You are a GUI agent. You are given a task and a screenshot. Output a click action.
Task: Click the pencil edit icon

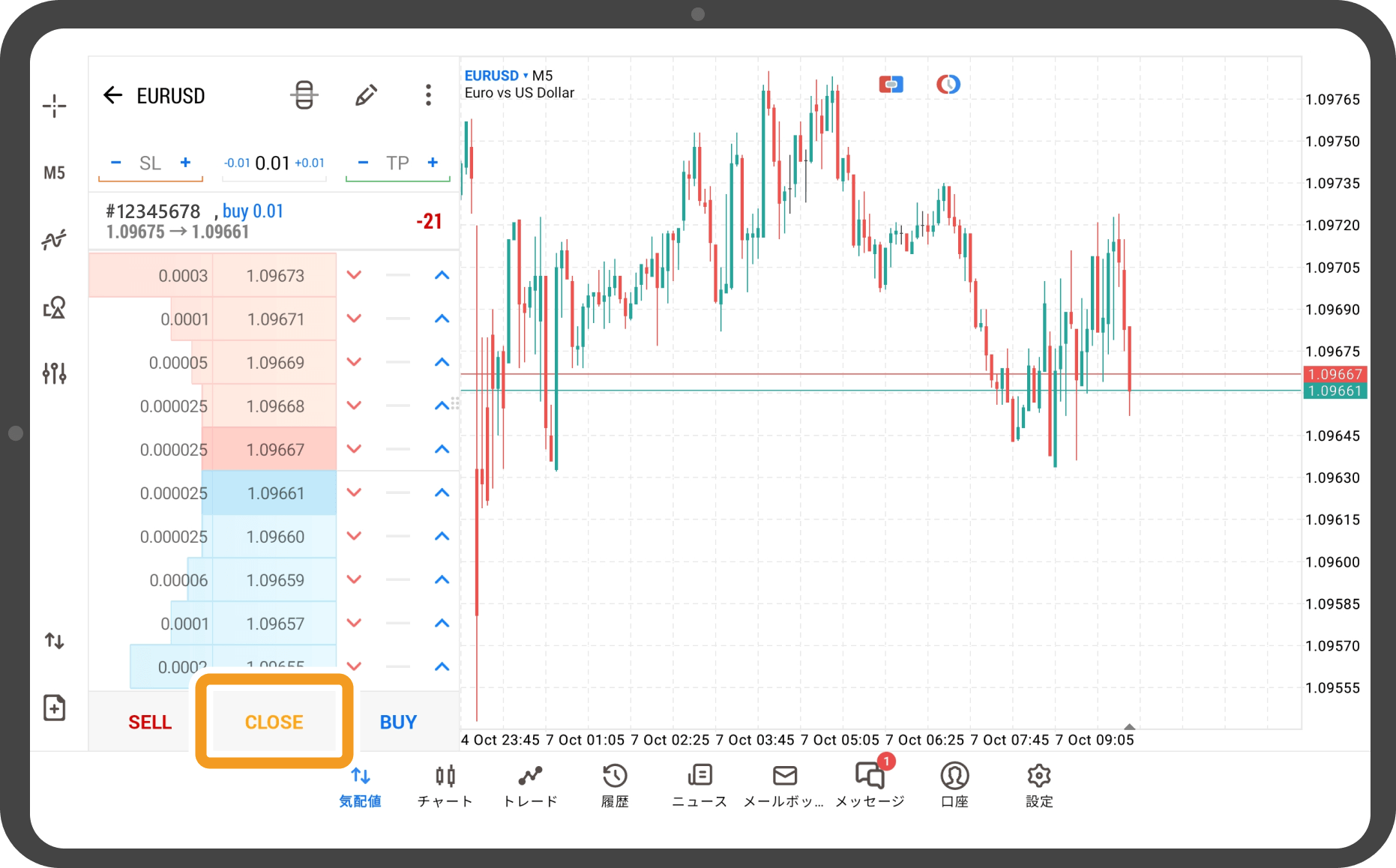(366, 95)
